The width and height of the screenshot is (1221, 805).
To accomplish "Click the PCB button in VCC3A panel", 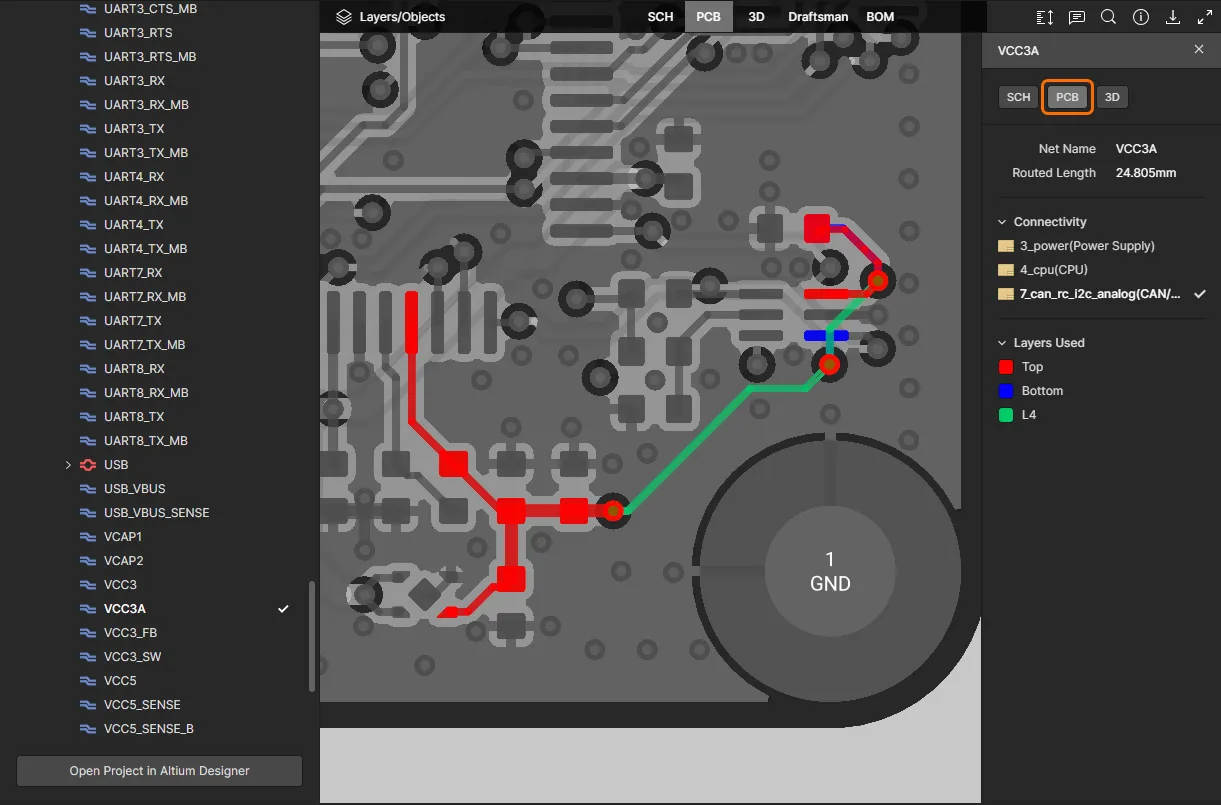I will point(1067,97).
